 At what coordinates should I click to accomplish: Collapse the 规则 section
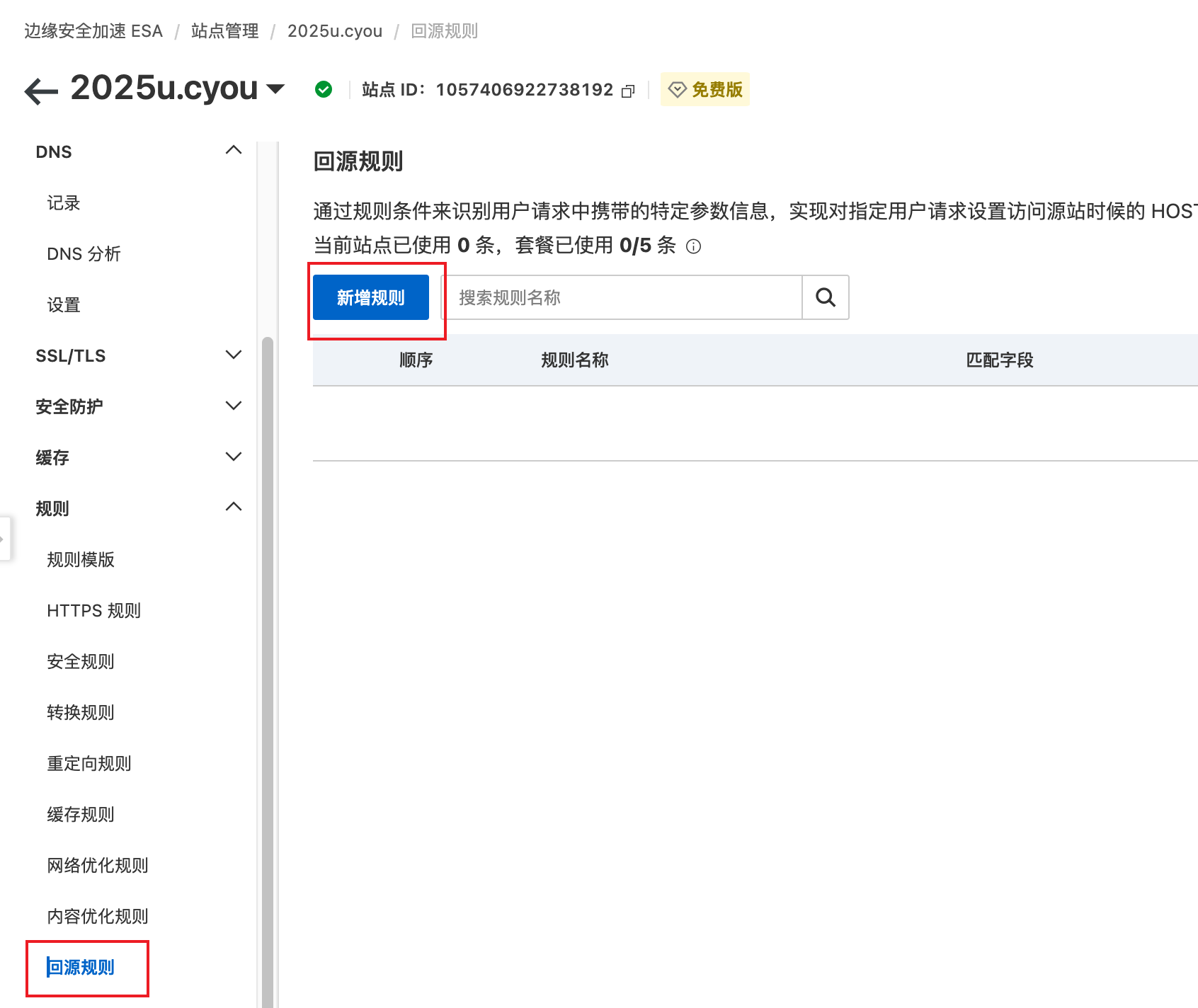click(234, 506)
